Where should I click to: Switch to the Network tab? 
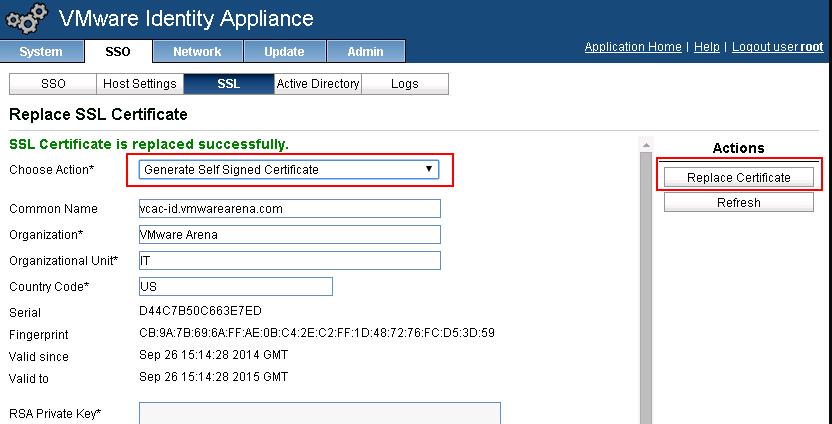[x=197, y=51]
